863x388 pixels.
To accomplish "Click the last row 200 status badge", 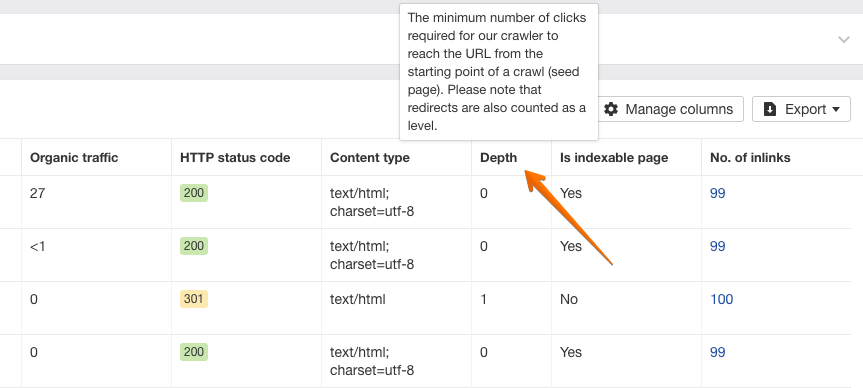I will (x=194, y=352).
